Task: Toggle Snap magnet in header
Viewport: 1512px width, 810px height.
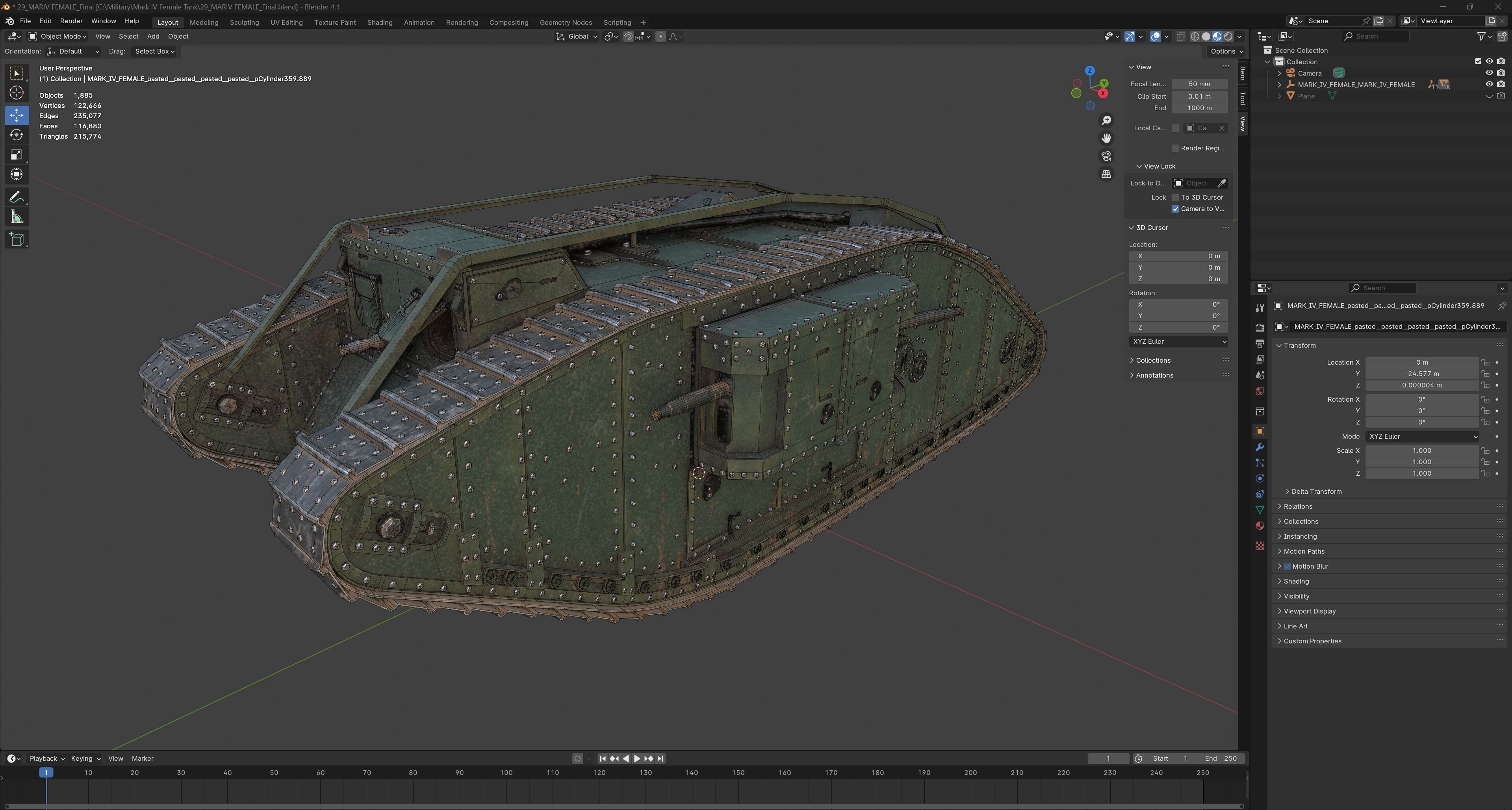Action: (x=628, y=36)
